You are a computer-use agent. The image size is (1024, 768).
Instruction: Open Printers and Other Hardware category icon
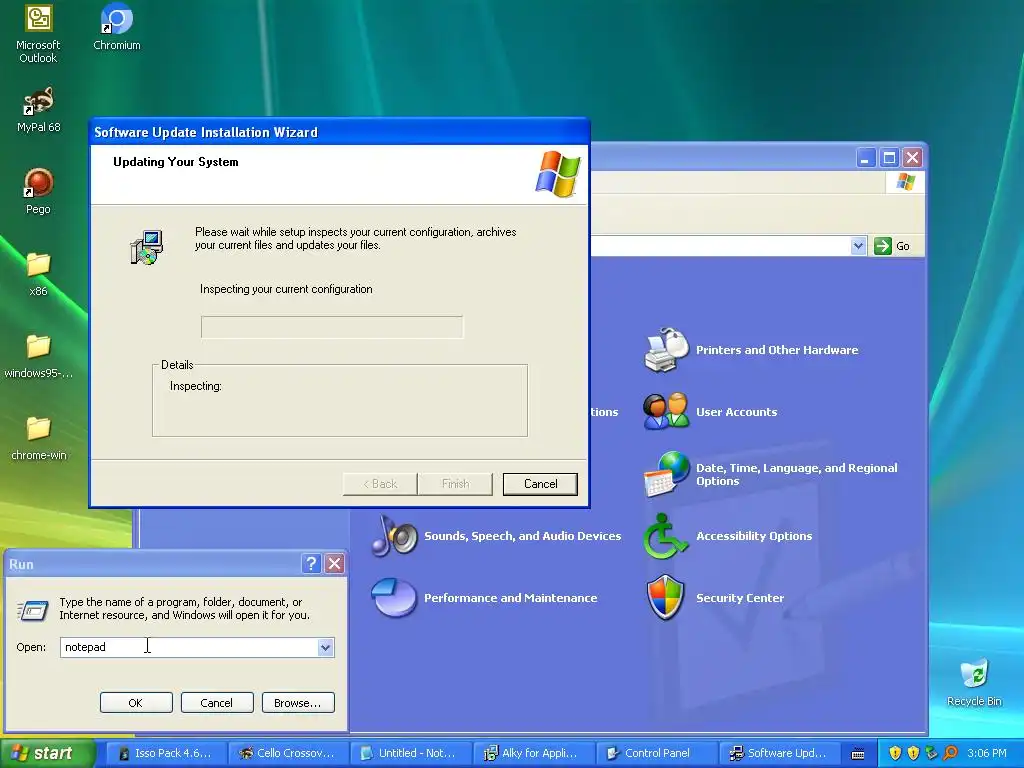665,350
